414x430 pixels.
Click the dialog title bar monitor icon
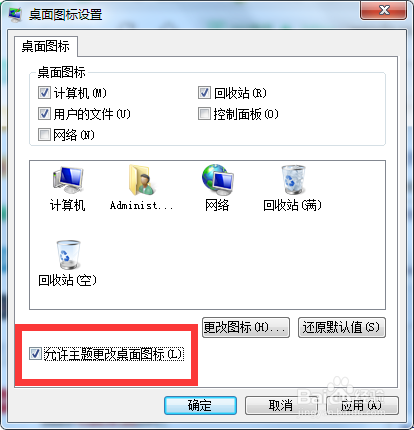[x=15, y=15]
